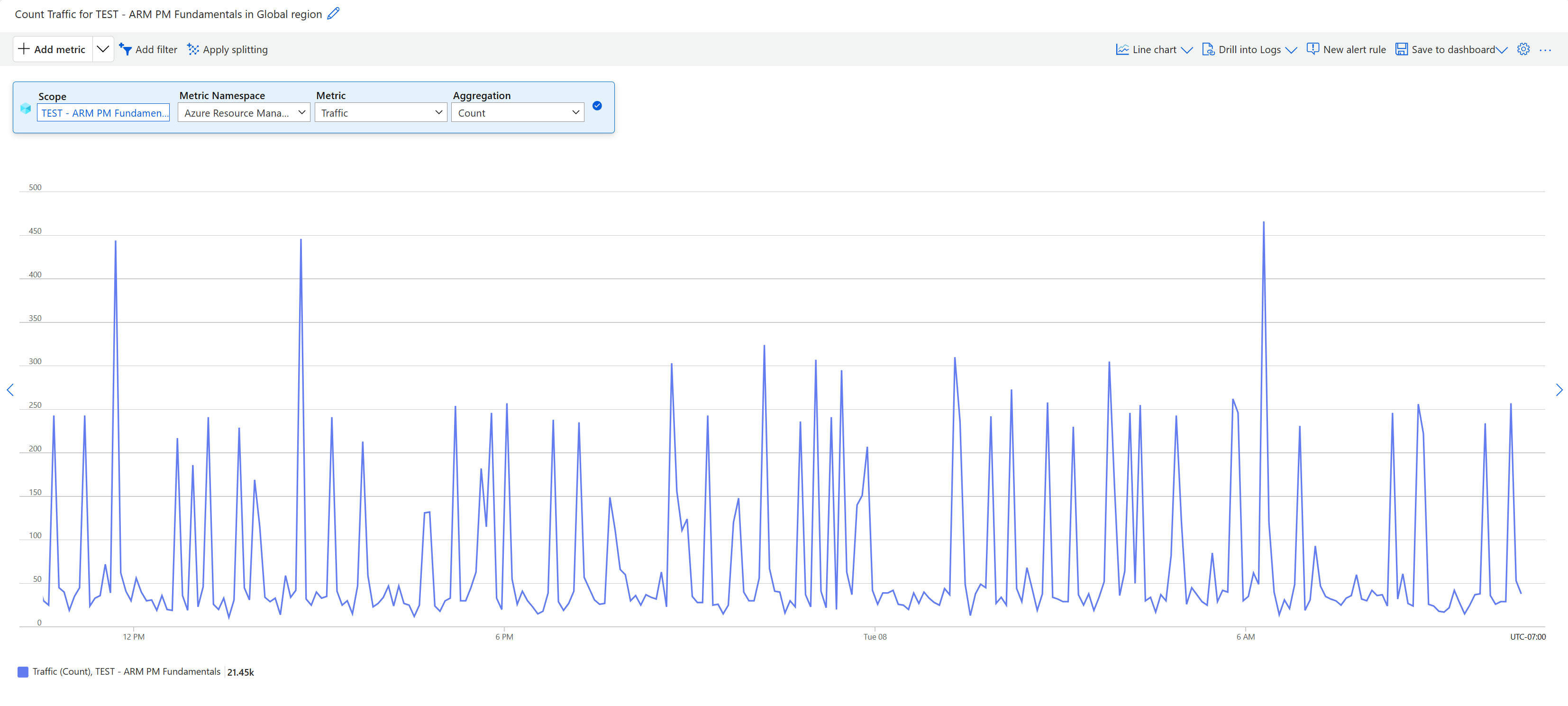This screenshot has height=706, width=1568.
Task: Click the blue checkmark on the metric row
Action: coord(597,106)
